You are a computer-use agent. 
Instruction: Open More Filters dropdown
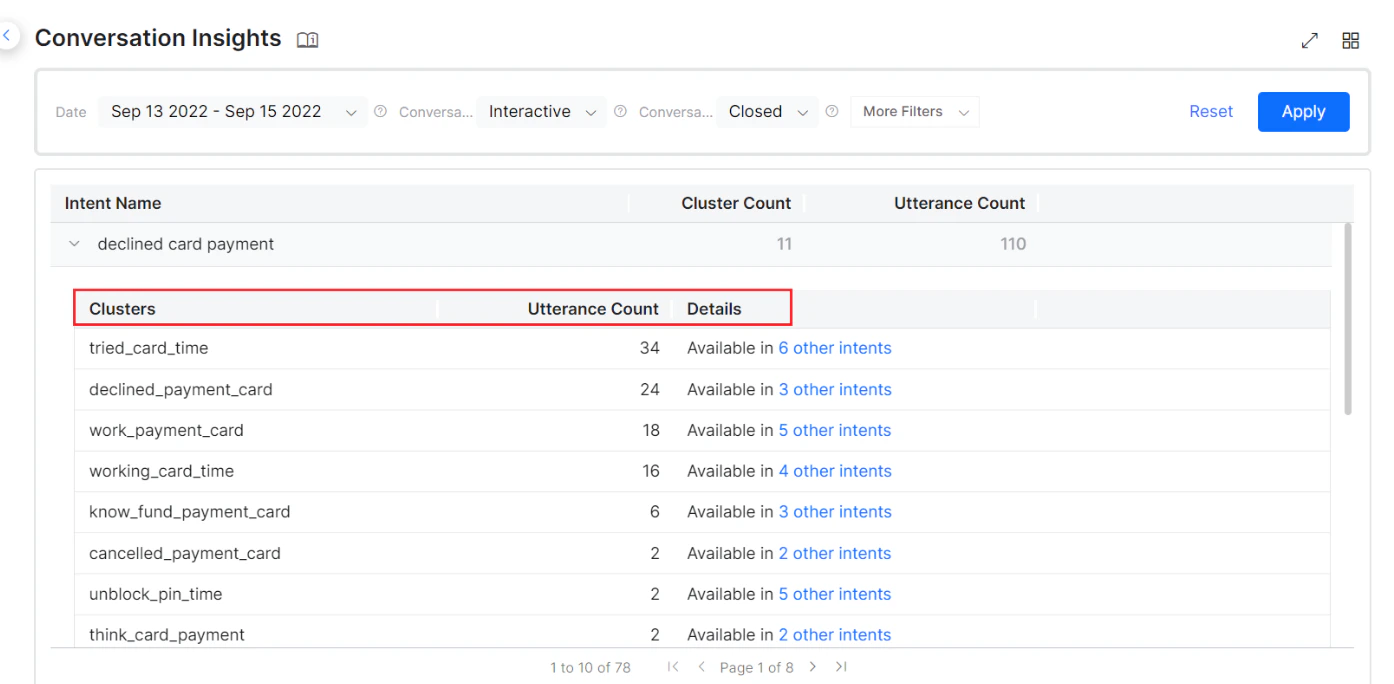[915, 112]
